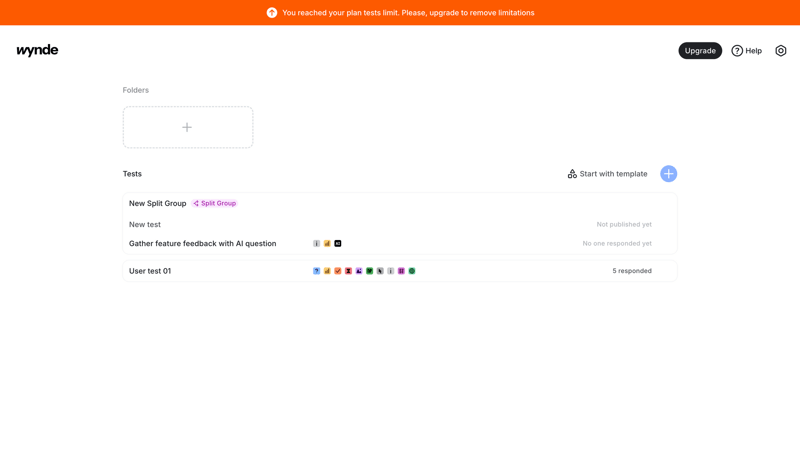Viewport: 800px width, 470px height.
Task: Click the Upgrade button
Action: tap(699, 51)
